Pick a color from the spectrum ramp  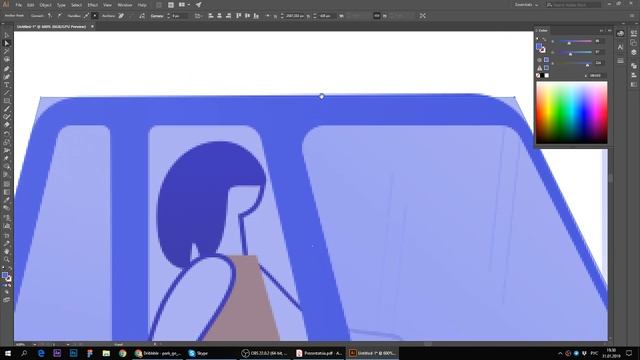click(x=571, y=113)
